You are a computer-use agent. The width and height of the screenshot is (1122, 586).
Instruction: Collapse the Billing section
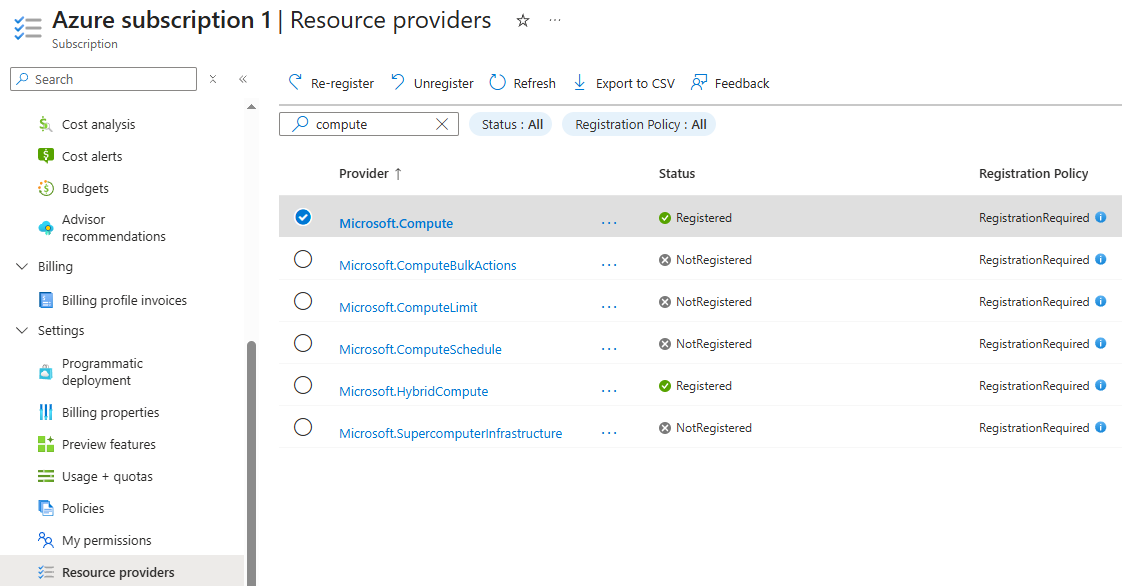click(x=22, y=266)
